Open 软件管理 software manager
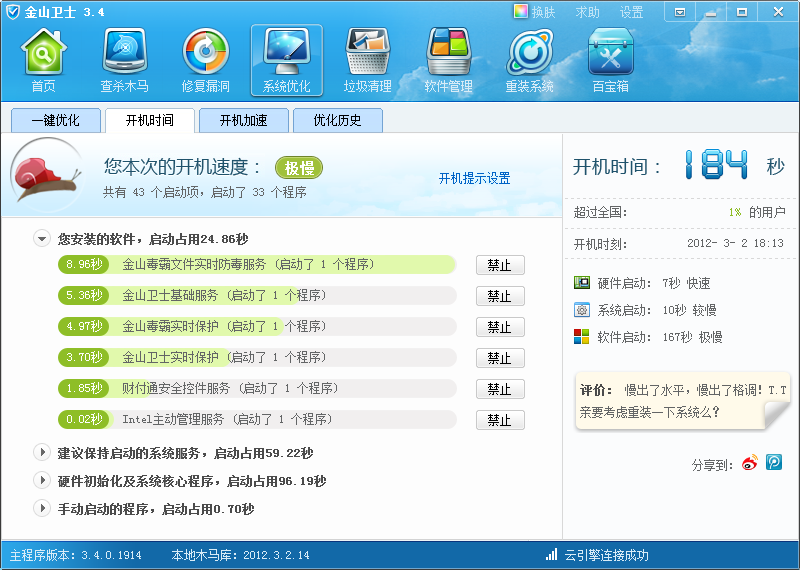The width and height of the screenshot is (800, 570). click(x=448, y=60)
